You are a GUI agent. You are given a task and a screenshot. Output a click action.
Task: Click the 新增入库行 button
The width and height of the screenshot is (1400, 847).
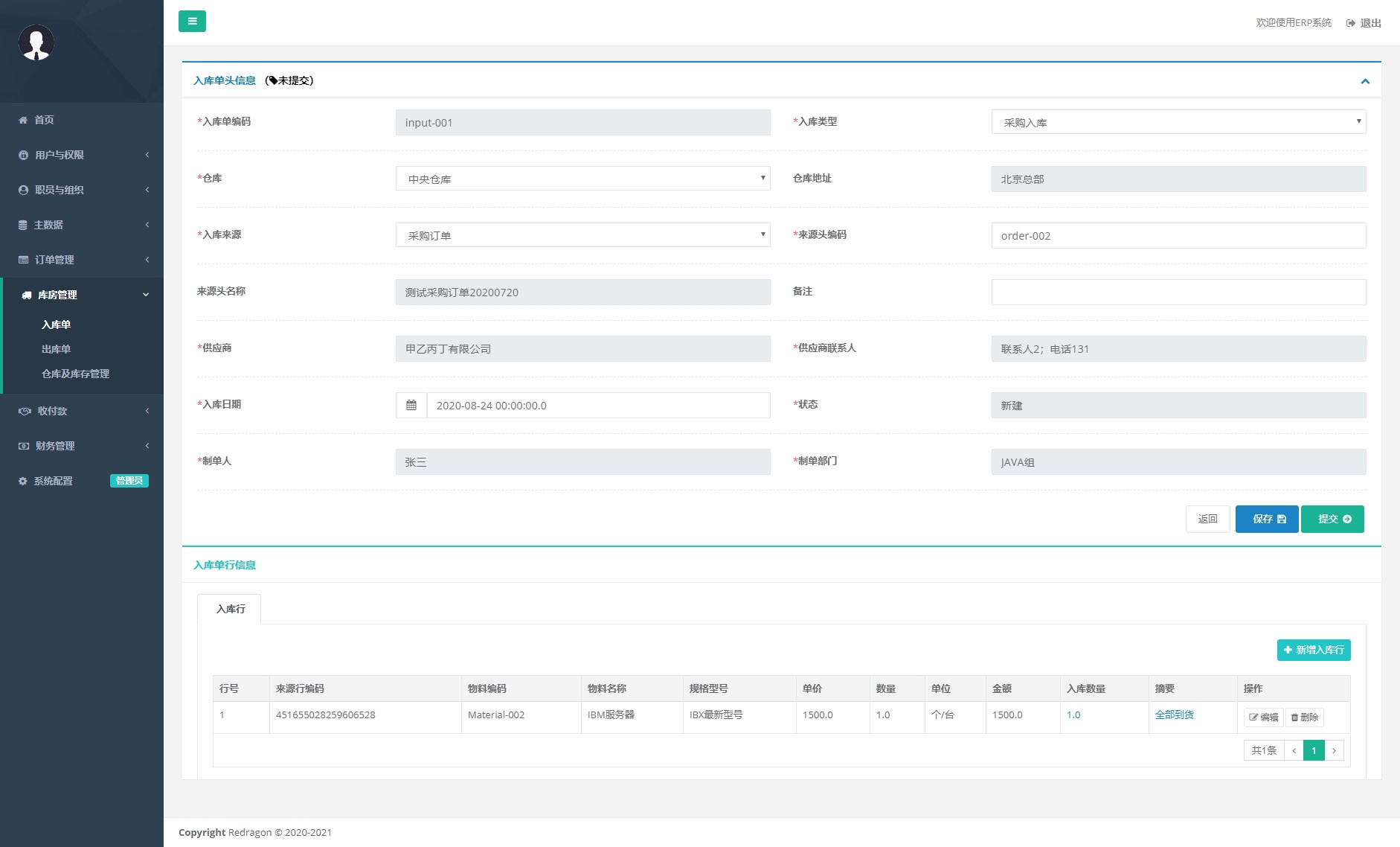pyautogui.click(x=1314, y=650)
